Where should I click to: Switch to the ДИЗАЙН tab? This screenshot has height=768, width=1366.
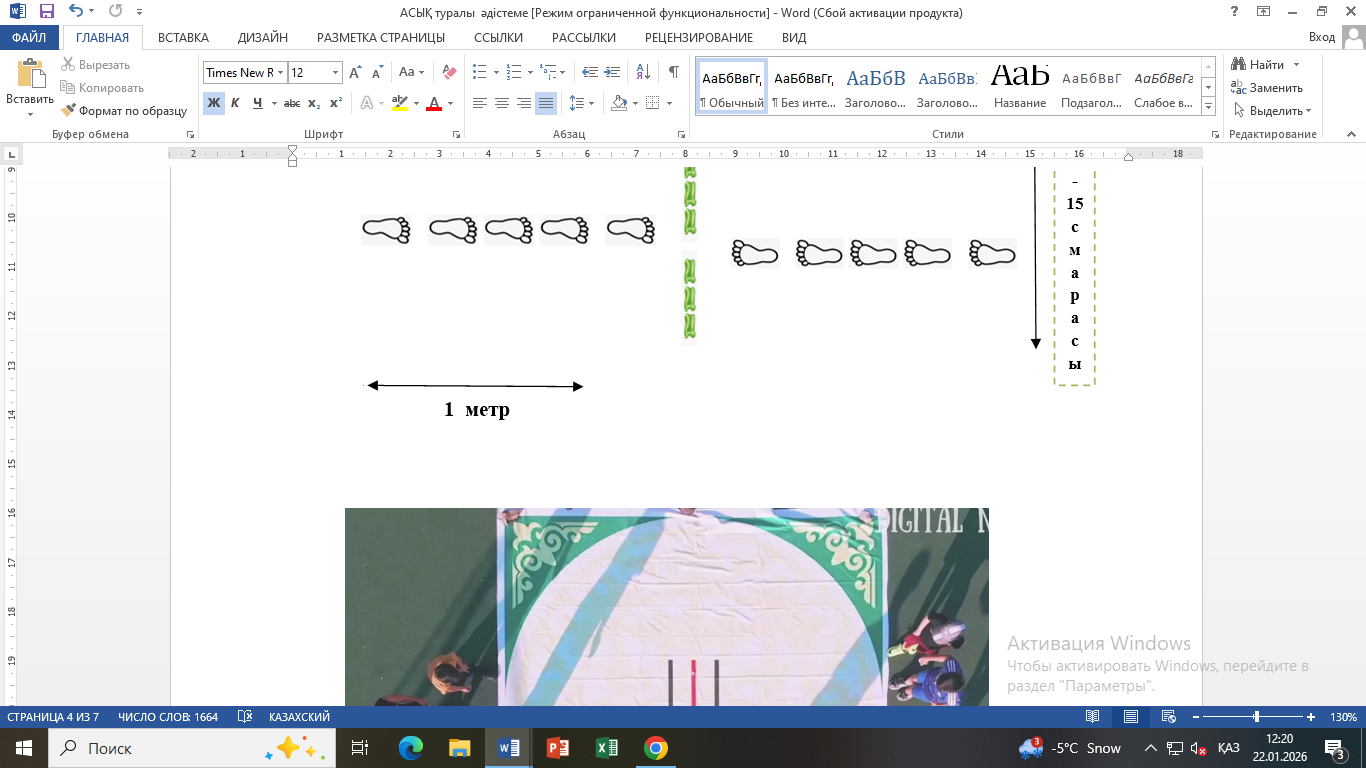coord(263,38)
